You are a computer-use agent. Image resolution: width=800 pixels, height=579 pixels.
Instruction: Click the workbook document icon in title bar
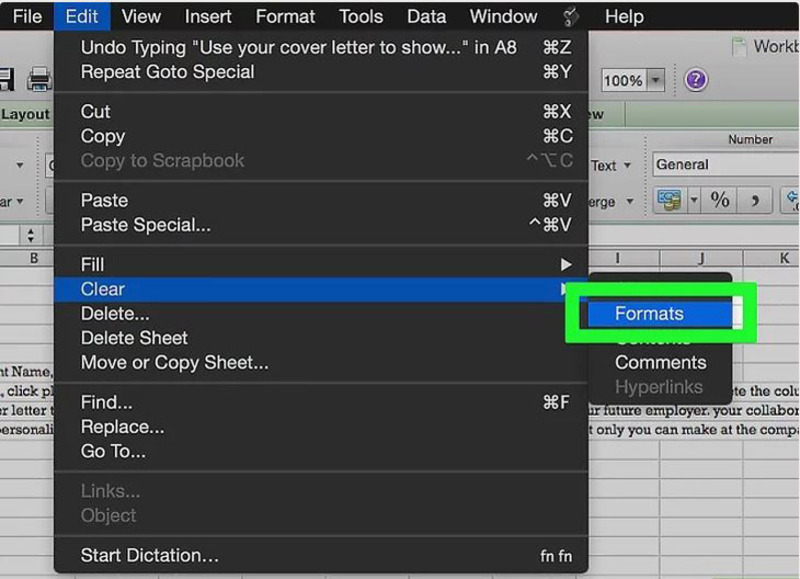739,47
